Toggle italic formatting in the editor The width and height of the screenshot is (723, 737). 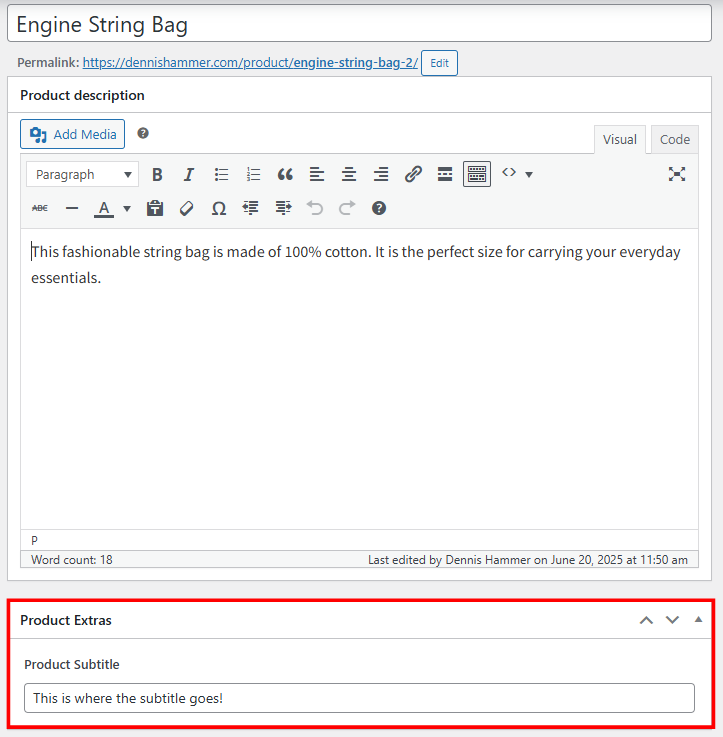(189, 174)
